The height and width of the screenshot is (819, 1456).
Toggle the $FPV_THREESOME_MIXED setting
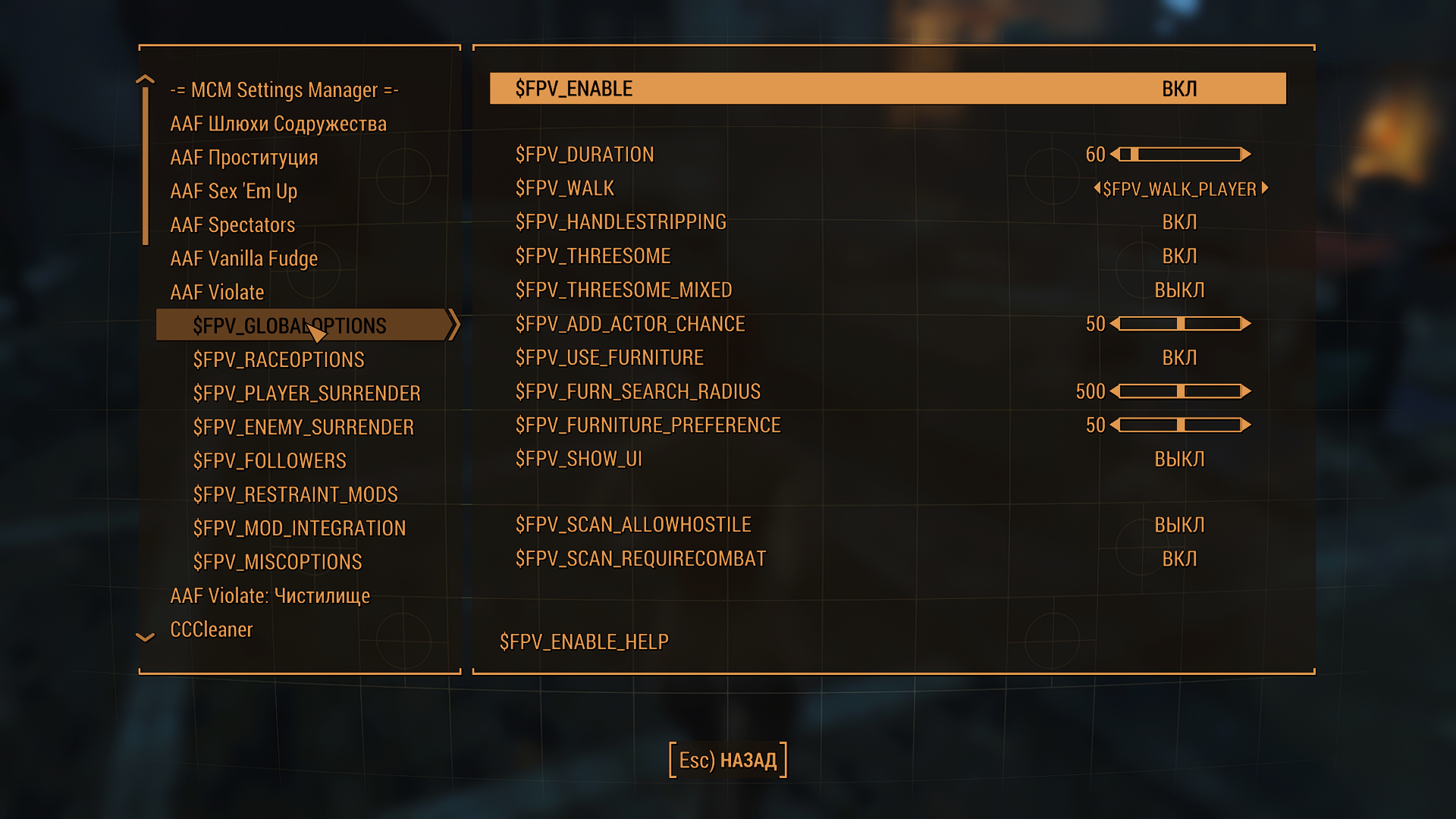coord(1179,290)
